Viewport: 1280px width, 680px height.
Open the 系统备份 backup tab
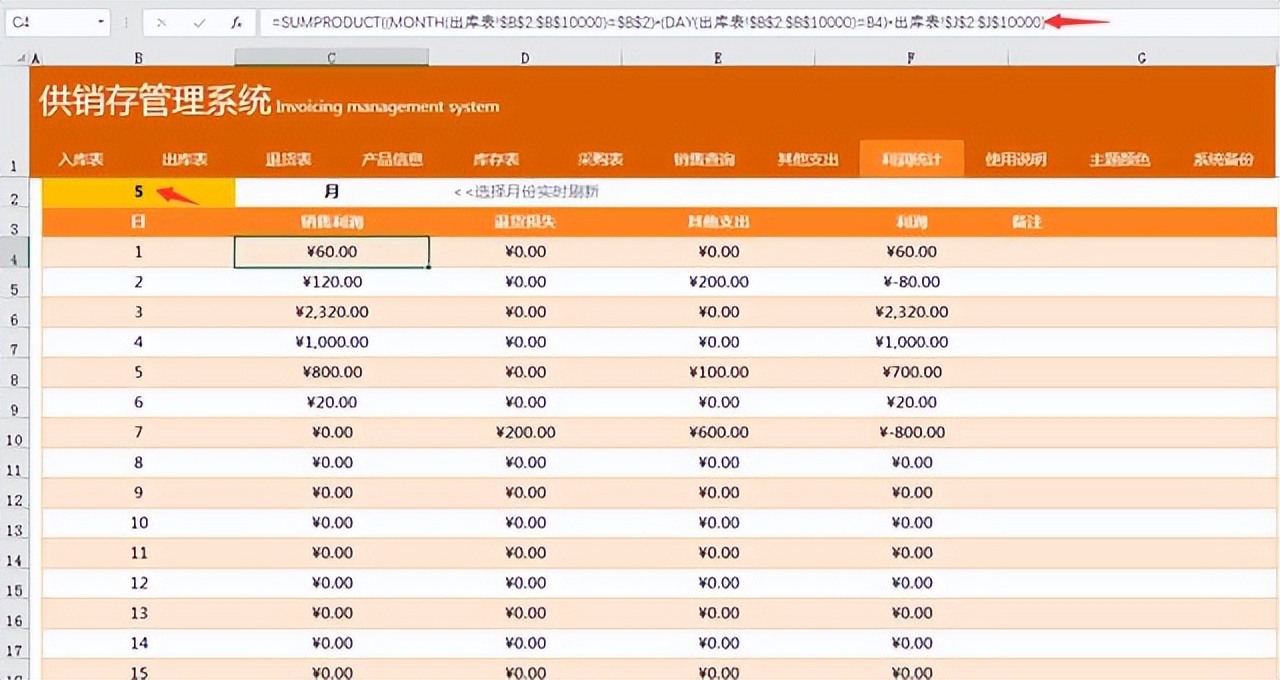(1226, 158)
